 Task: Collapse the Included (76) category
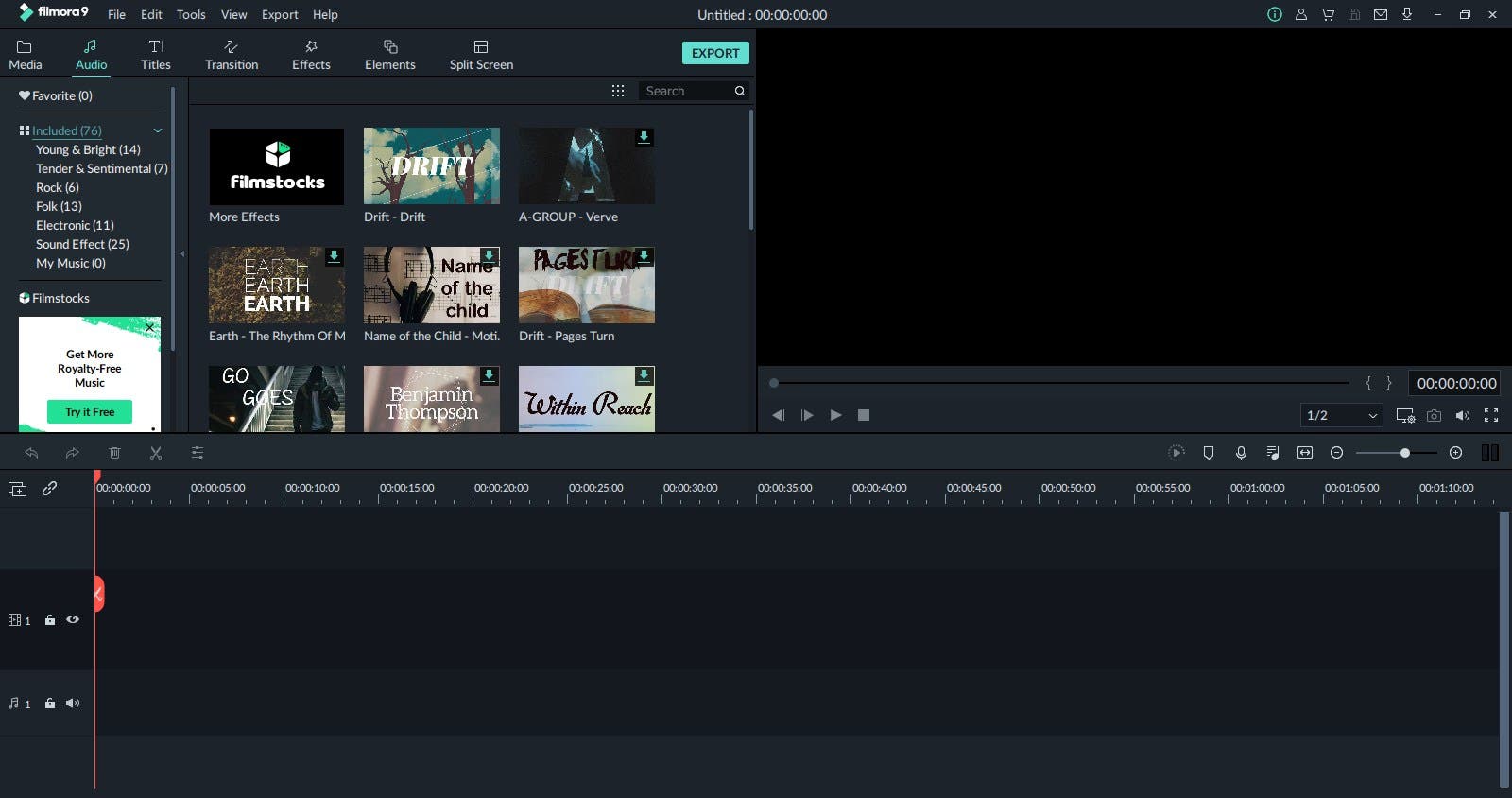coord(158,130)
